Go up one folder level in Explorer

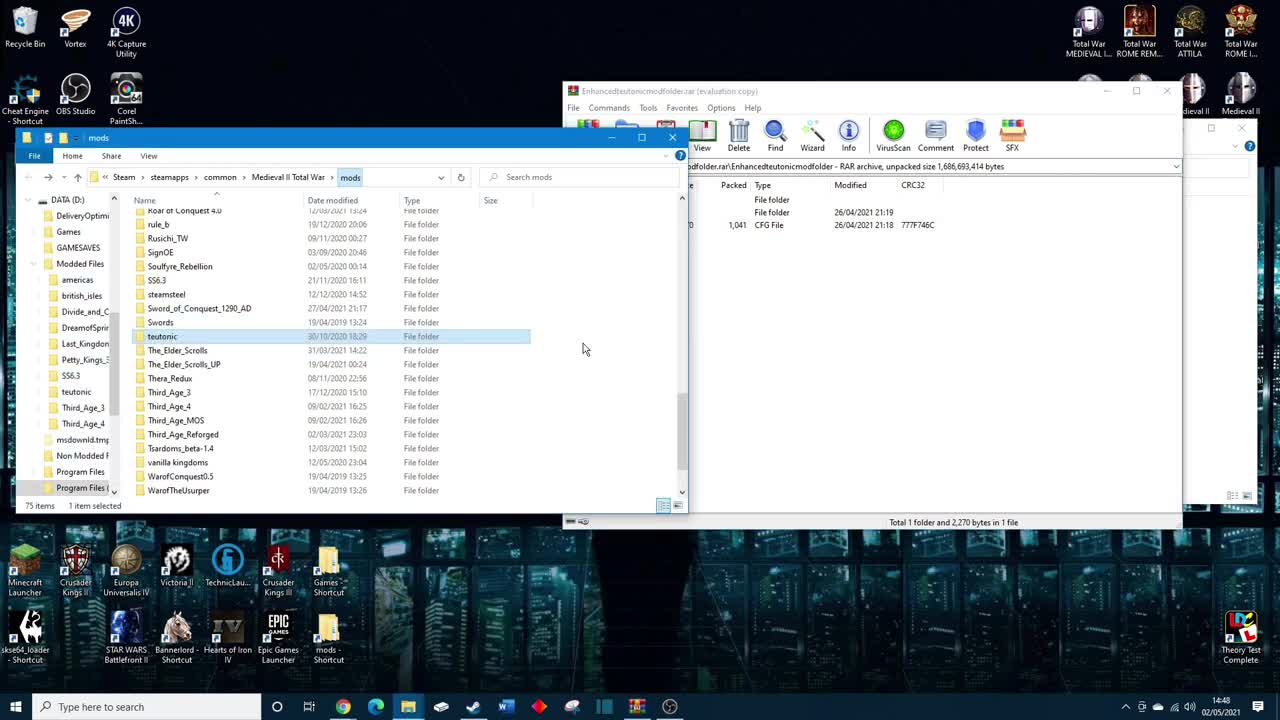point(77,177)
